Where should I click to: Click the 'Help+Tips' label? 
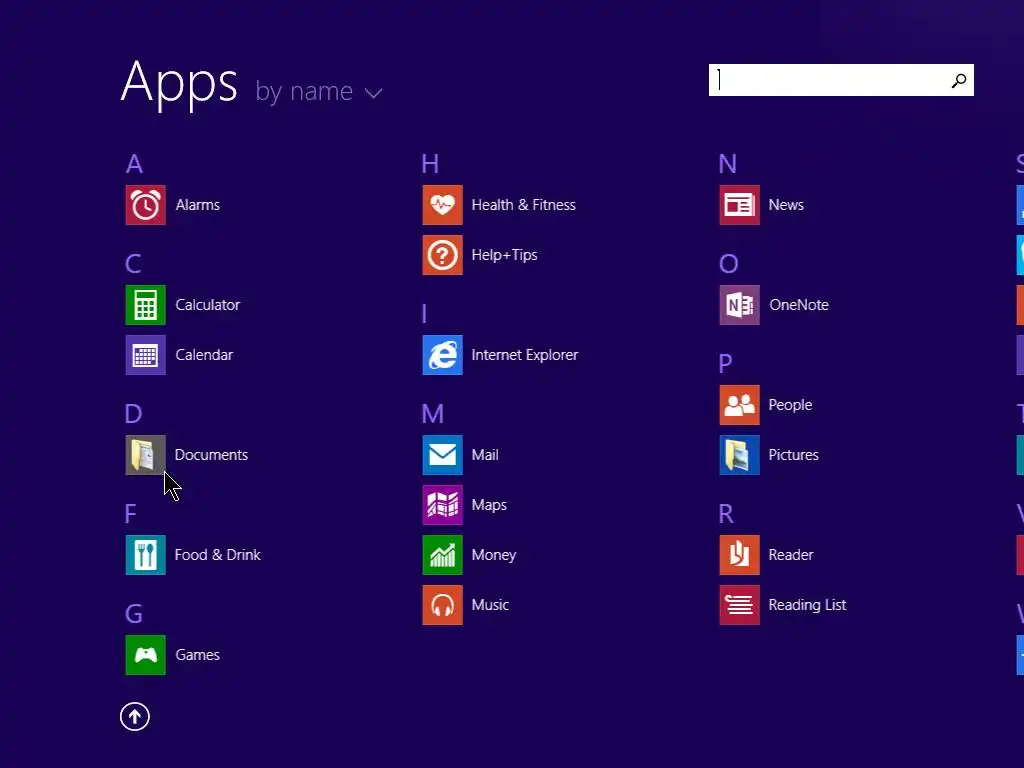click(x=505, y=255)
